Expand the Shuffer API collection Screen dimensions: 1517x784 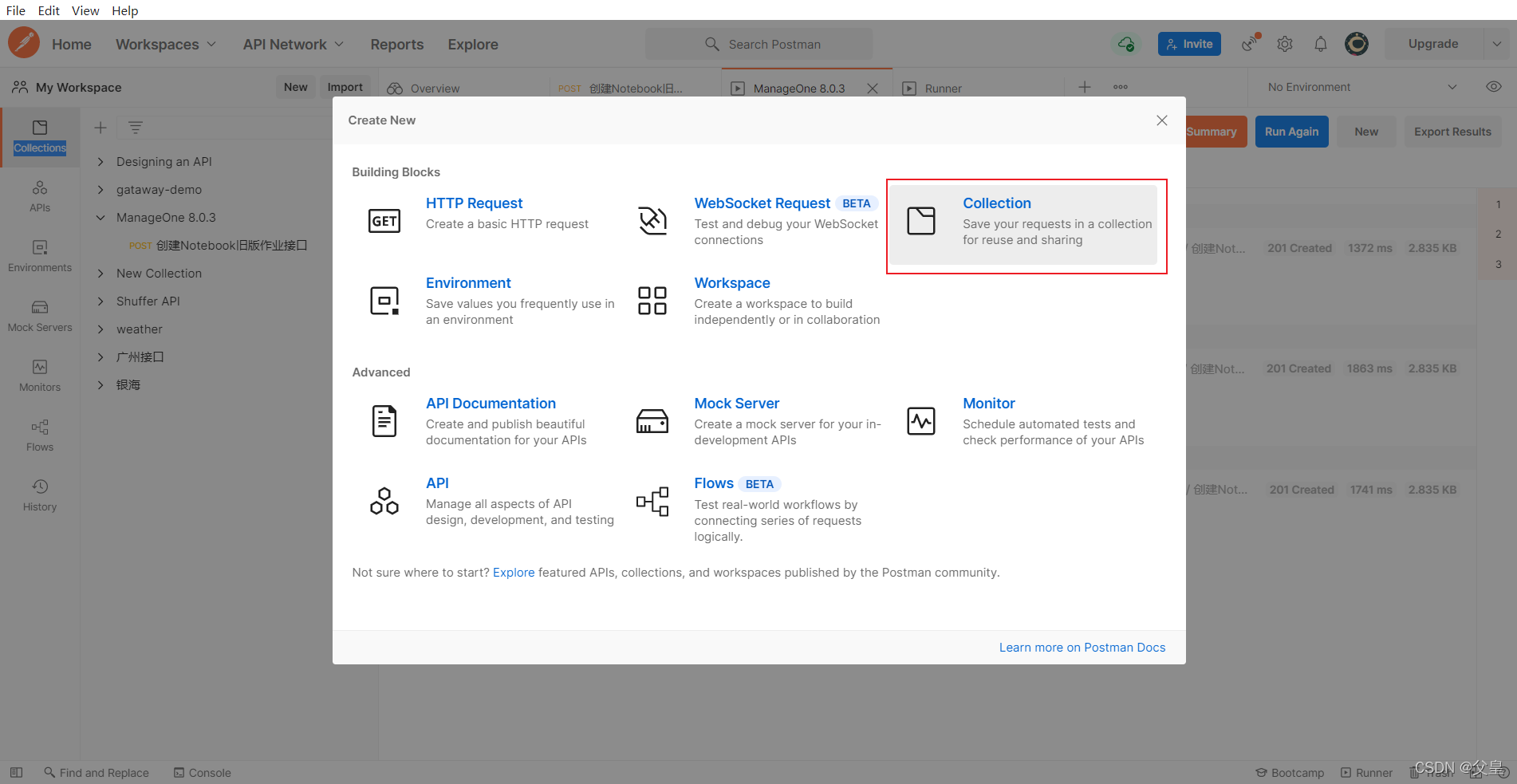(x=100, y=301)
